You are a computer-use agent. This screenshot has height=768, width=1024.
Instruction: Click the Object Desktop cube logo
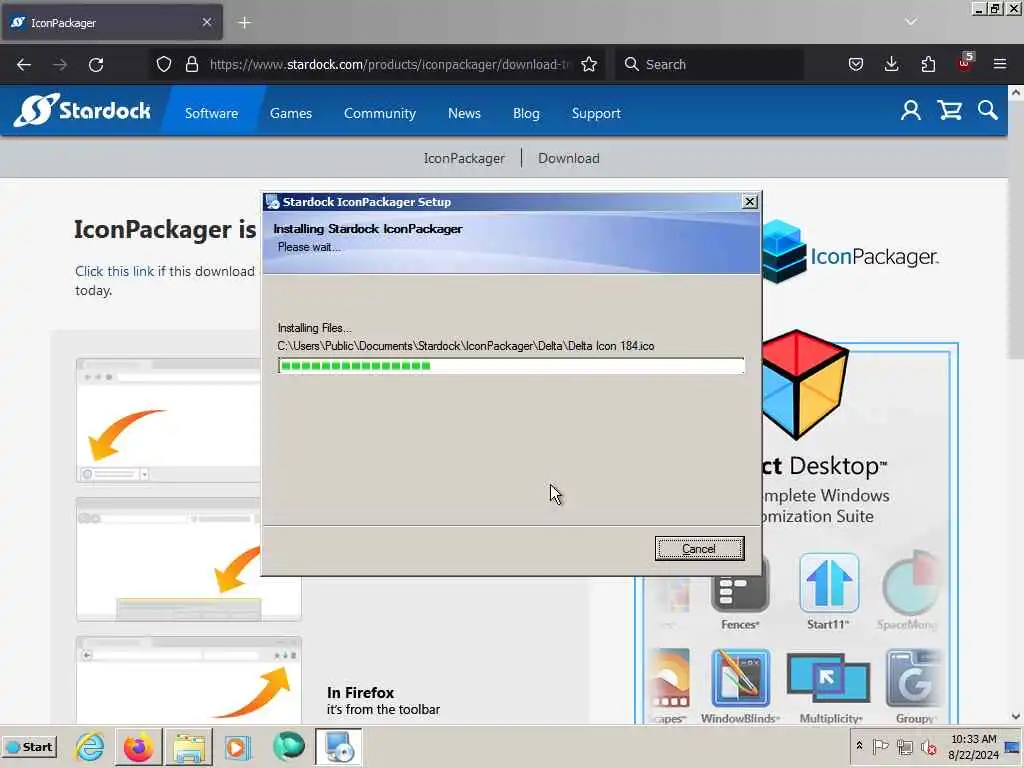pos(805,383)
